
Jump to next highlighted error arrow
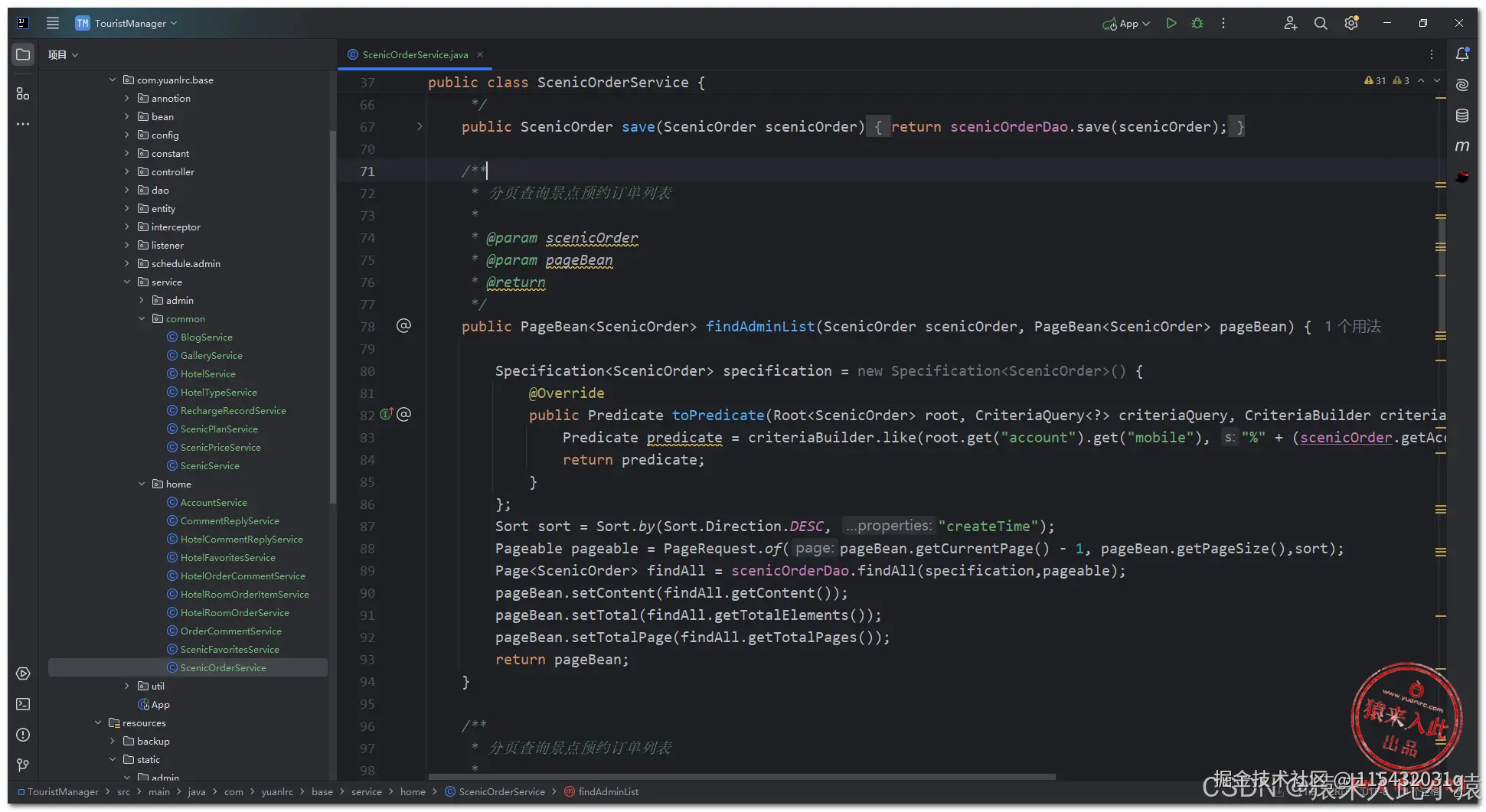pyautogui.click(x=1437, y=80)
